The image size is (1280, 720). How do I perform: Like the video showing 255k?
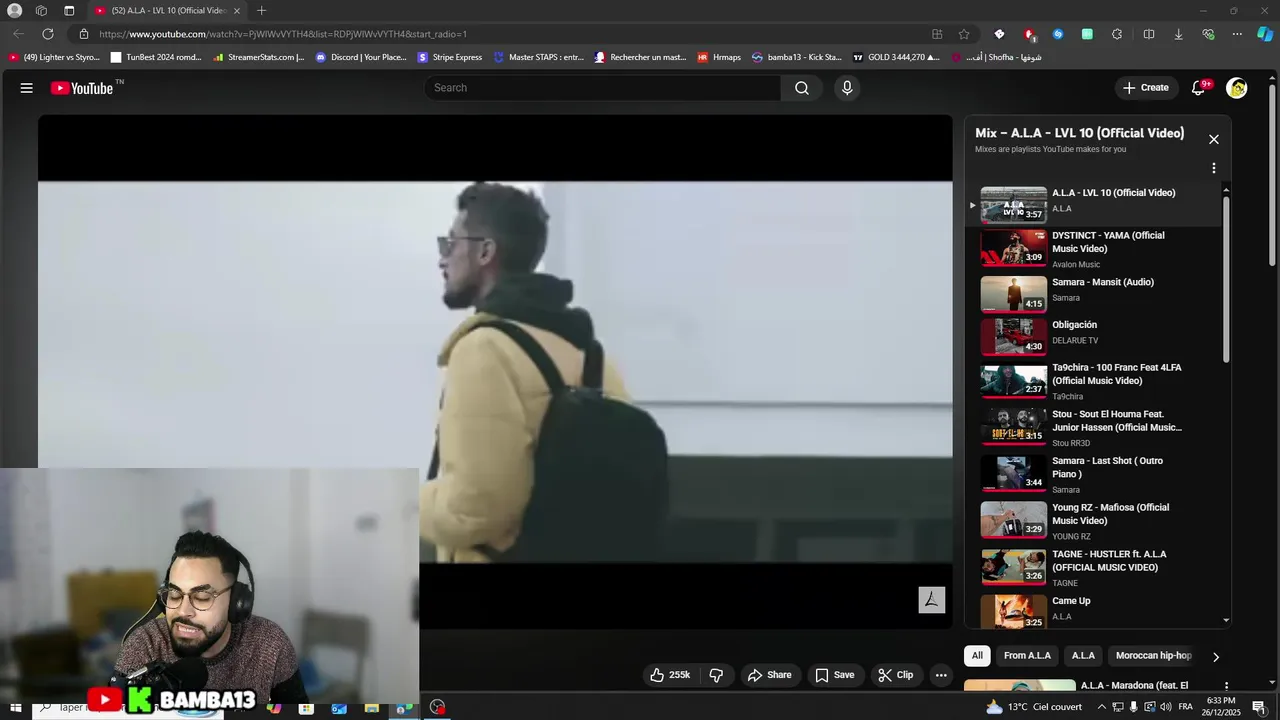[x=670, y=675]
